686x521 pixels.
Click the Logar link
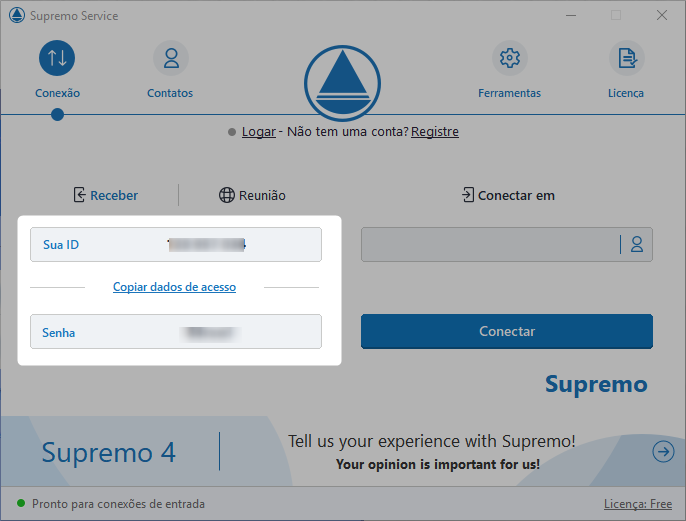[259, 132]
